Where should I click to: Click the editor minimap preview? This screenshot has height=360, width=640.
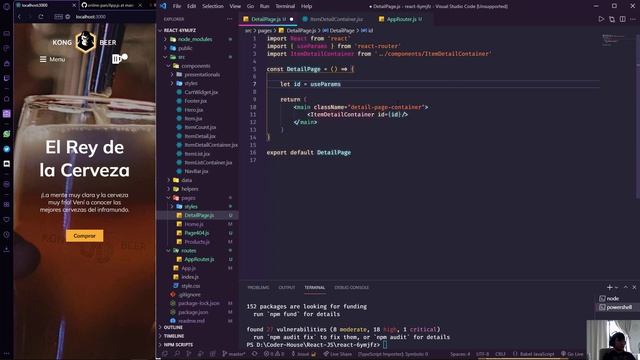(614, 39)
